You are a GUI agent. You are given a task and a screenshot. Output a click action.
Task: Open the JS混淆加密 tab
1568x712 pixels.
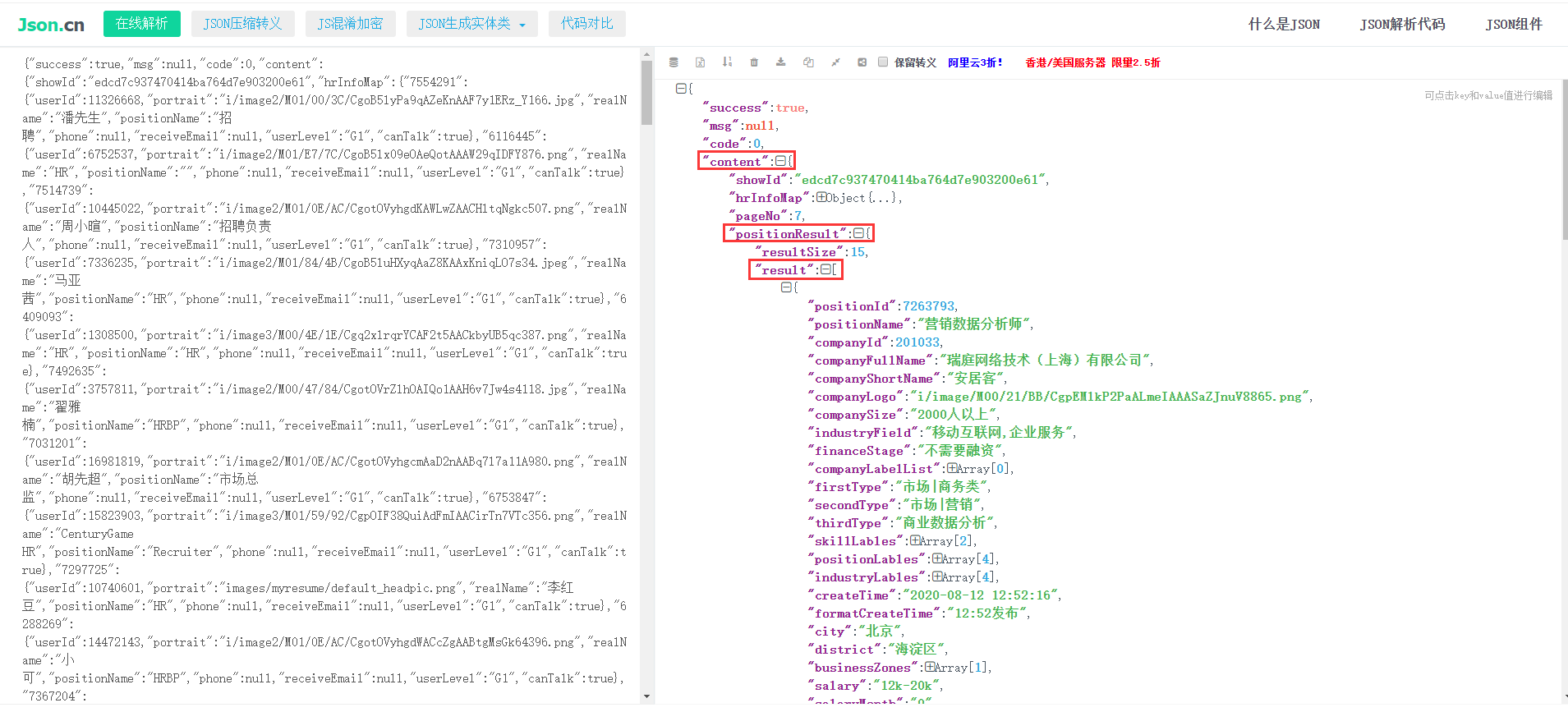(x=350, y=24)
